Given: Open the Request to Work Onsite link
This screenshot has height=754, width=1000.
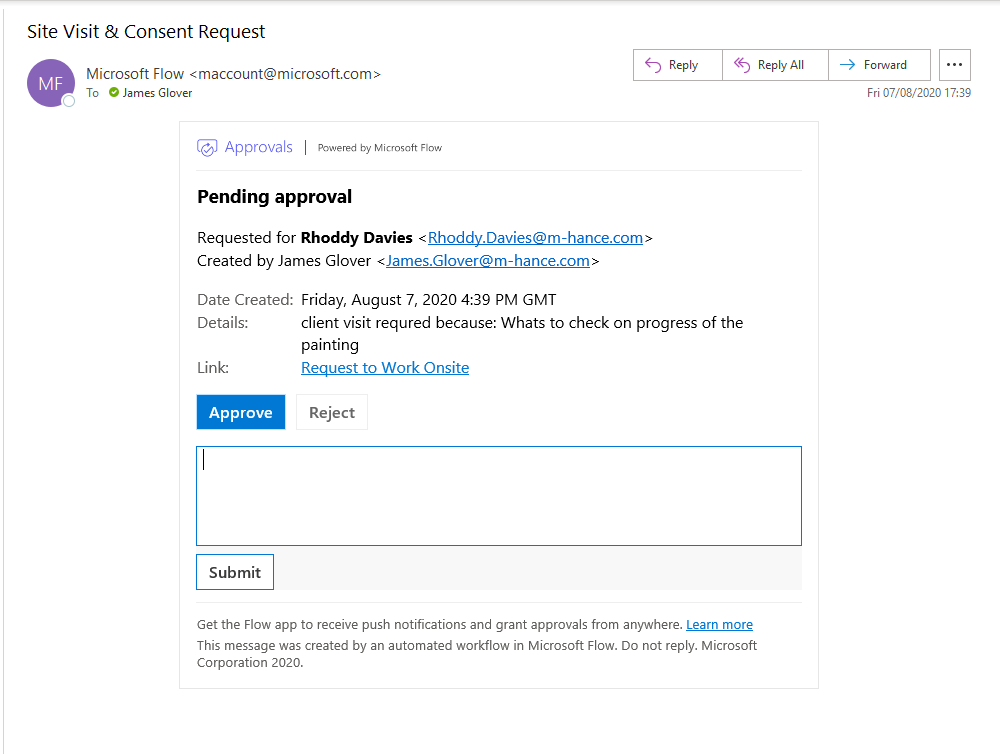Looking at the screenshot, I should 385,368.
